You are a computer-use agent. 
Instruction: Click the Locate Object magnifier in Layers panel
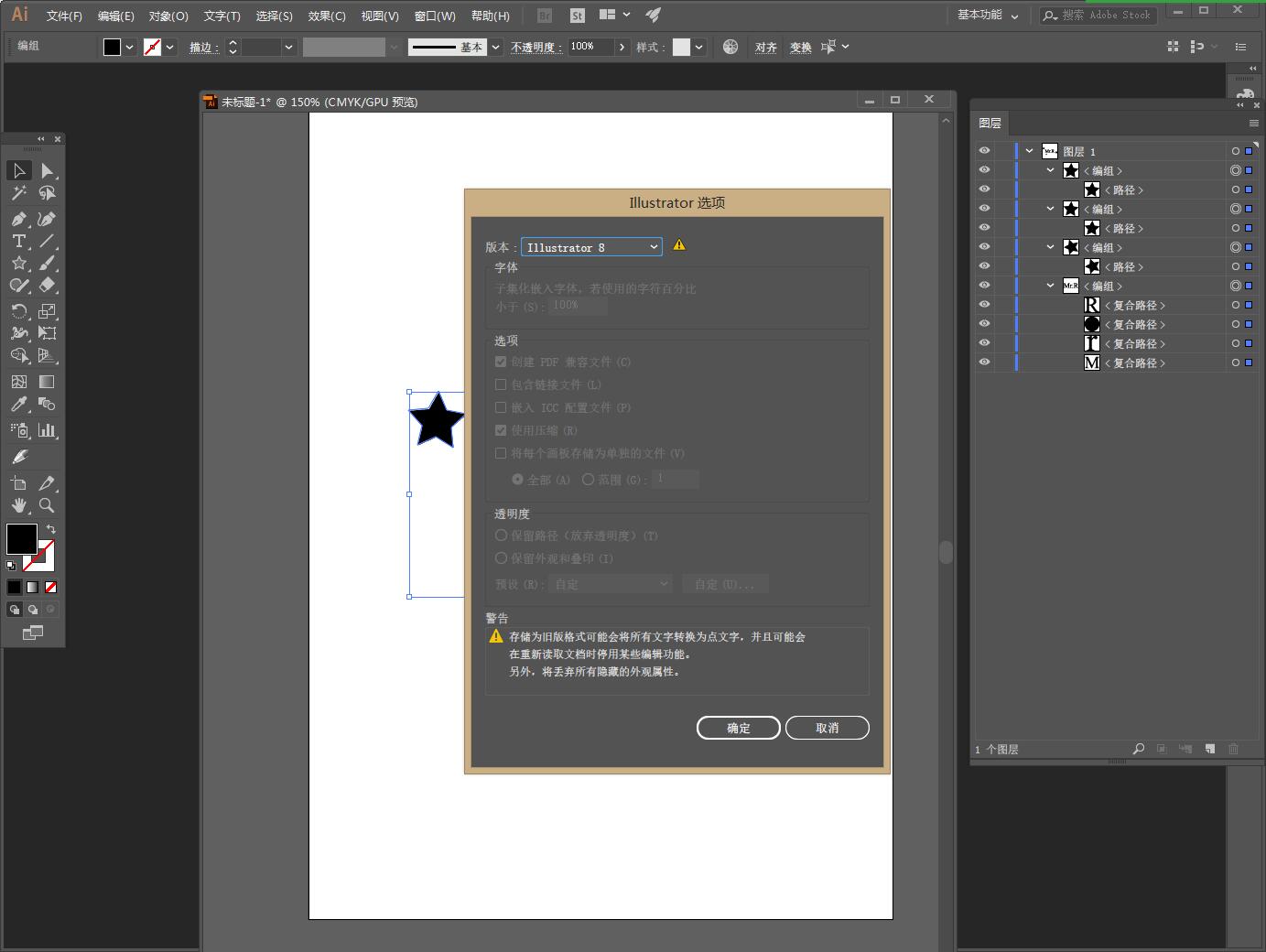1139,749
